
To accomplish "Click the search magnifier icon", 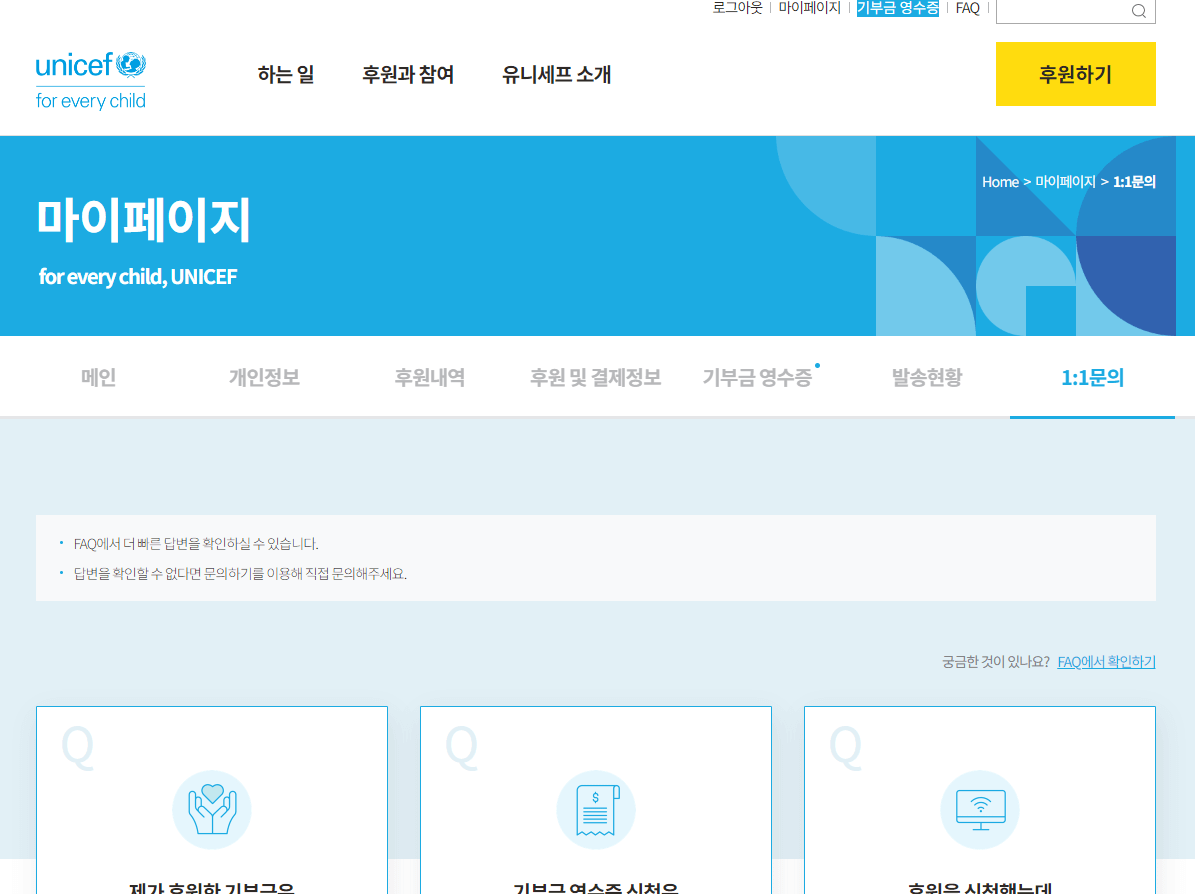I will [1139, 11].
